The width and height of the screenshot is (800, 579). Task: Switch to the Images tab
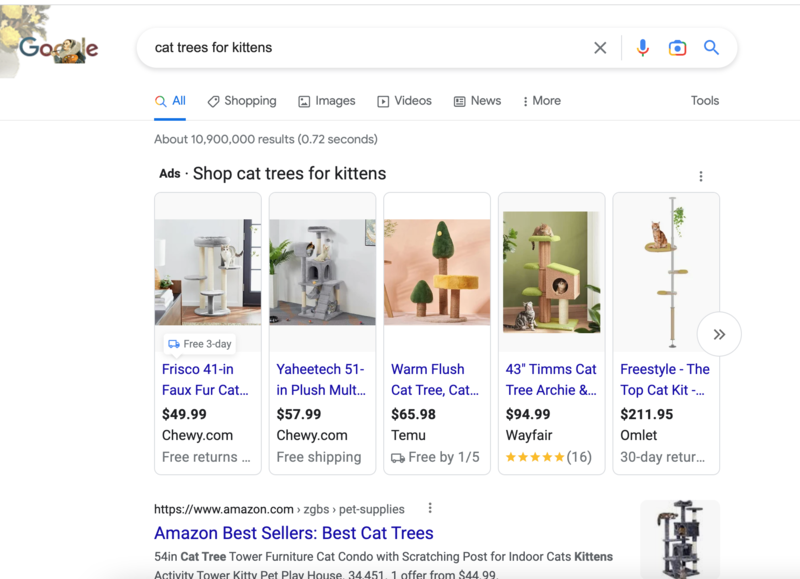(327, 101)
